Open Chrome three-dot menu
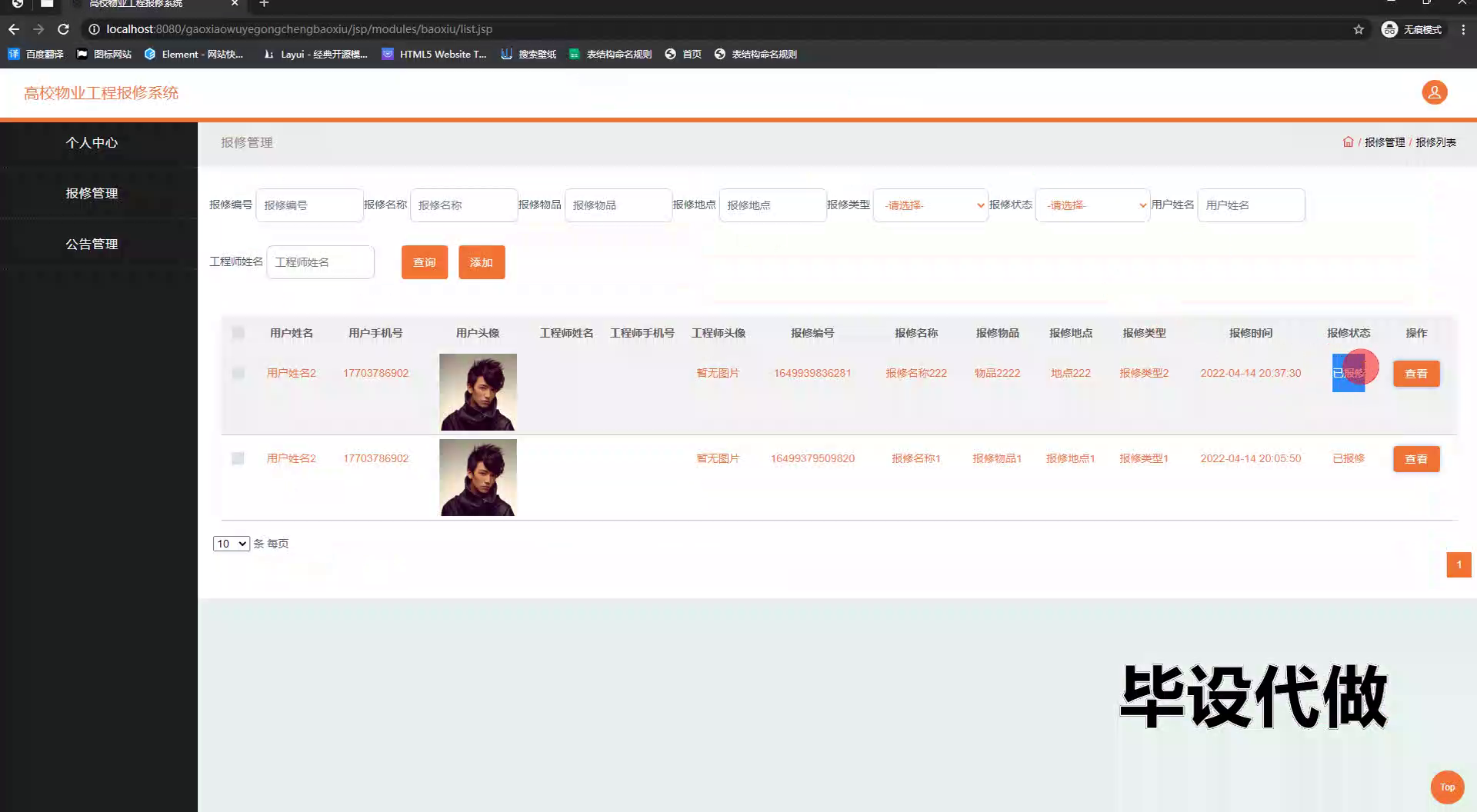 click(1463, 29)
